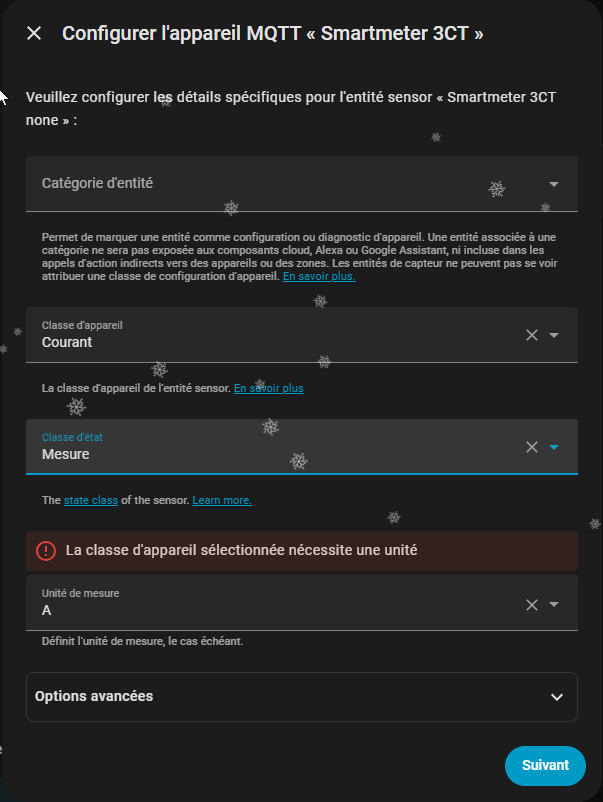Close the MQTT device configuration dialog
The height and width of the screenshot is (802, 603).
point(34,33)
